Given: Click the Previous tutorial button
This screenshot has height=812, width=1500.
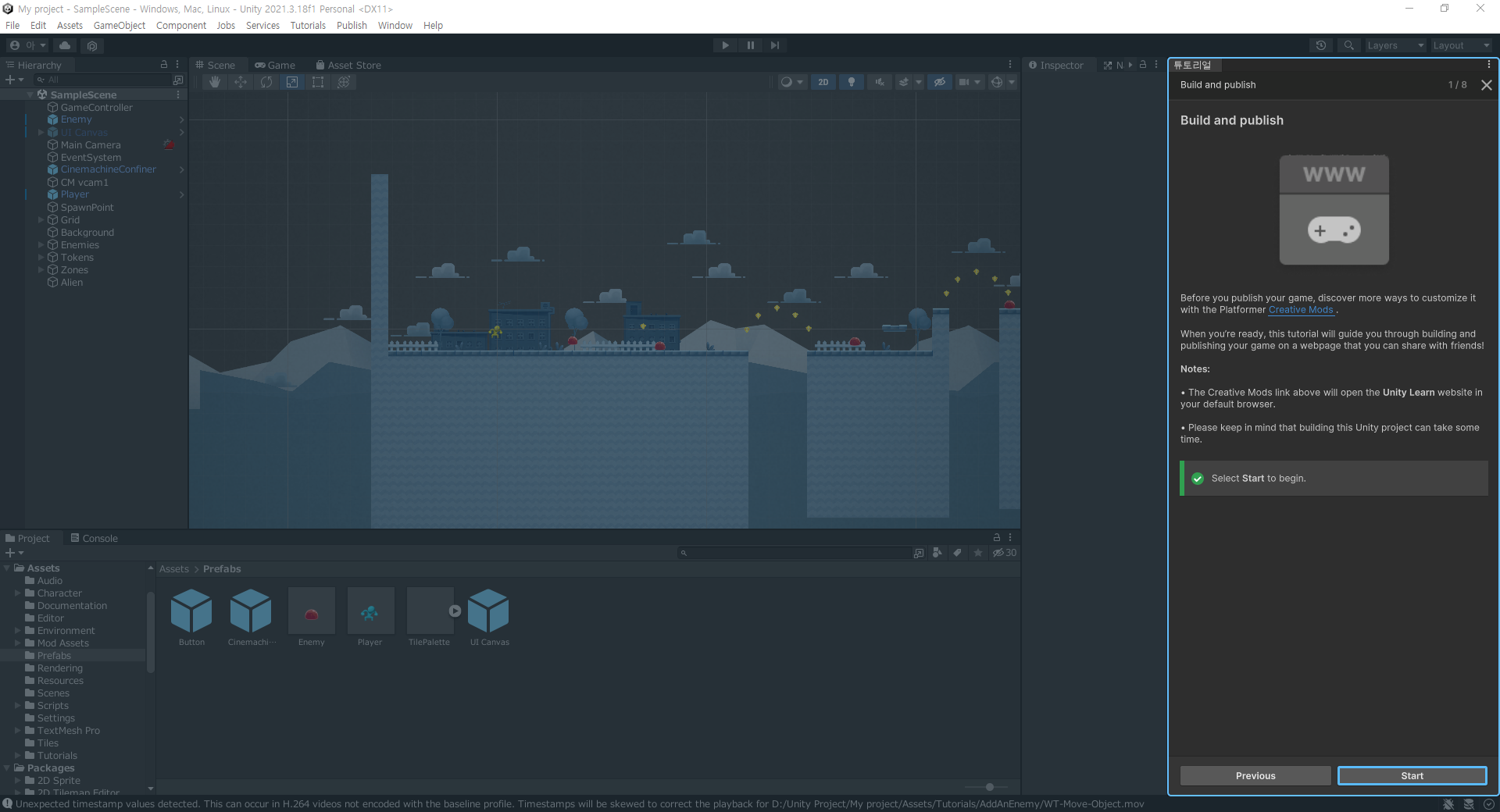Looking at the screenshot, I should pos(1255,775).
